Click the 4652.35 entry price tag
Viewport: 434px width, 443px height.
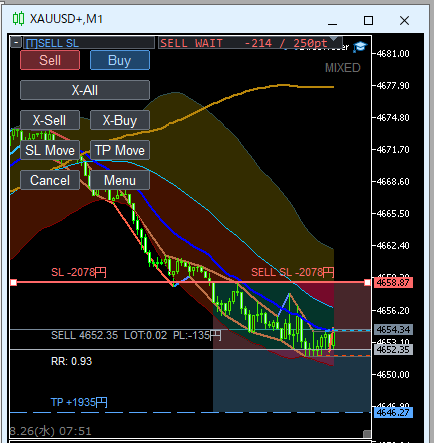(393, 350)
